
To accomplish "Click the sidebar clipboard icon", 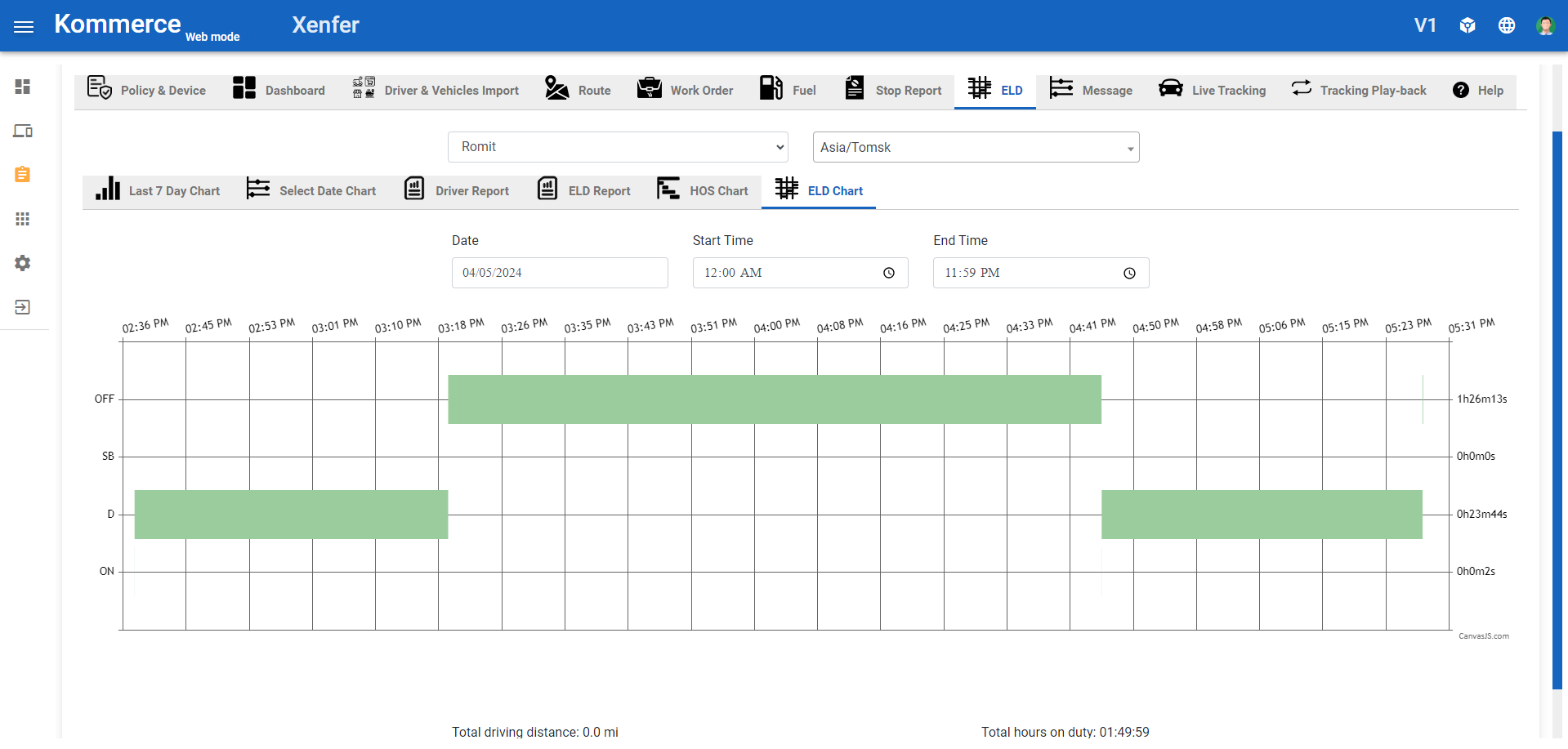I will 23,175.
